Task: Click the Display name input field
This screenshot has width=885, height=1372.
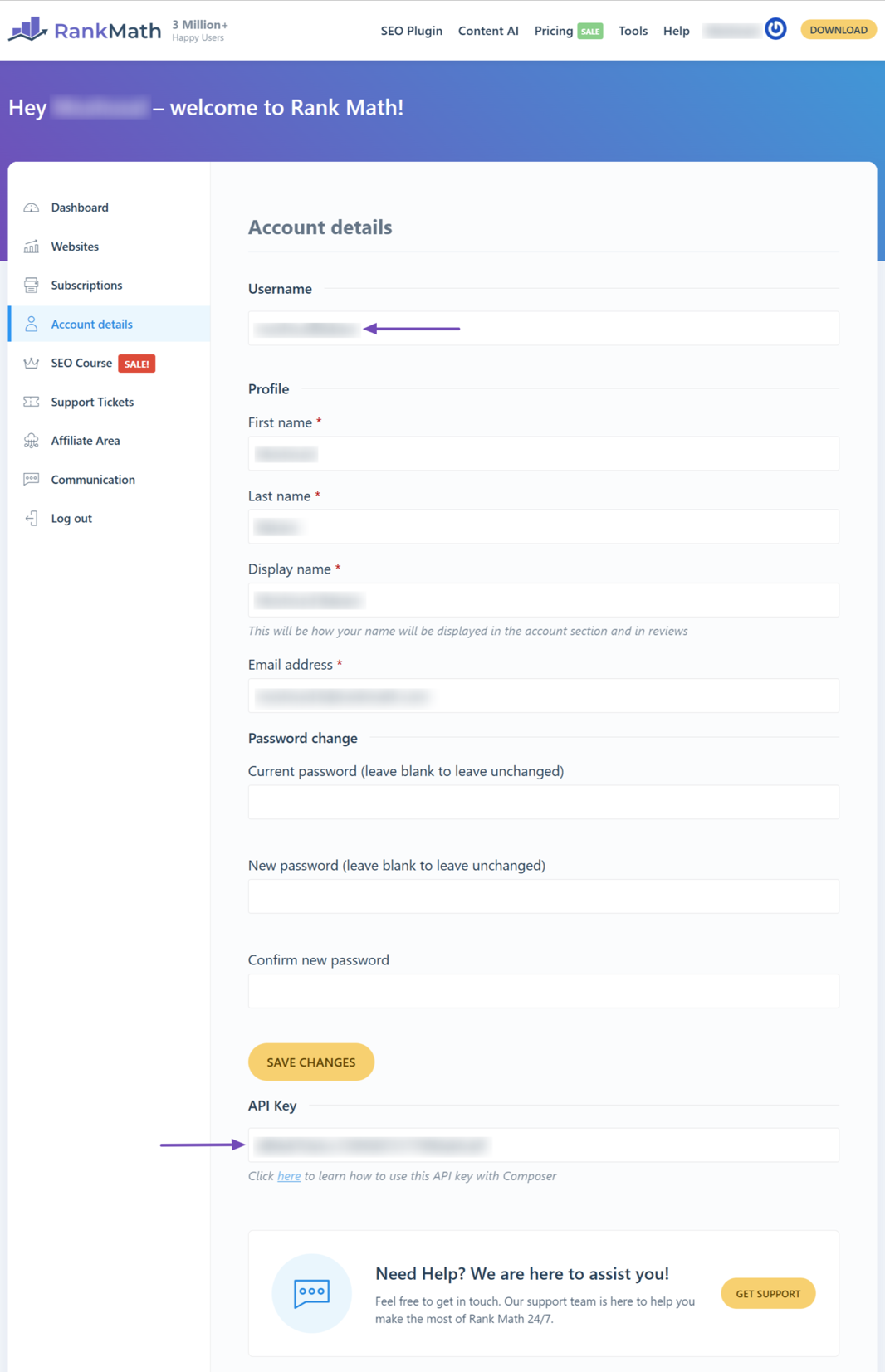Action: (x=544, y=600)
